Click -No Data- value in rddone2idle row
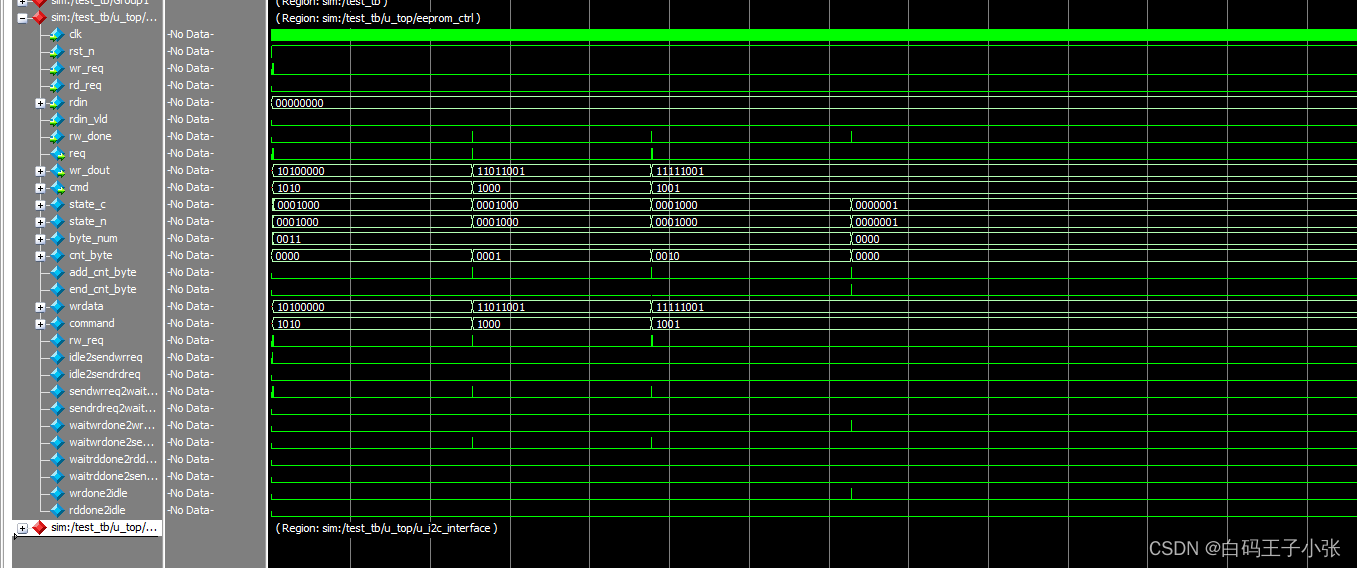Image resolution: width=1357 pixels, height=568 pixels. coord(190,510)
